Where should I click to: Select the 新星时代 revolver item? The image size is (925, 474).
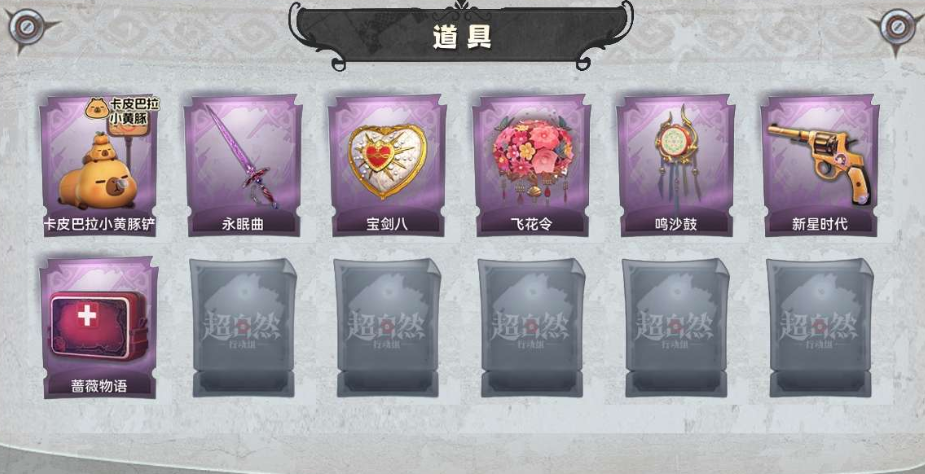[819, 165]
